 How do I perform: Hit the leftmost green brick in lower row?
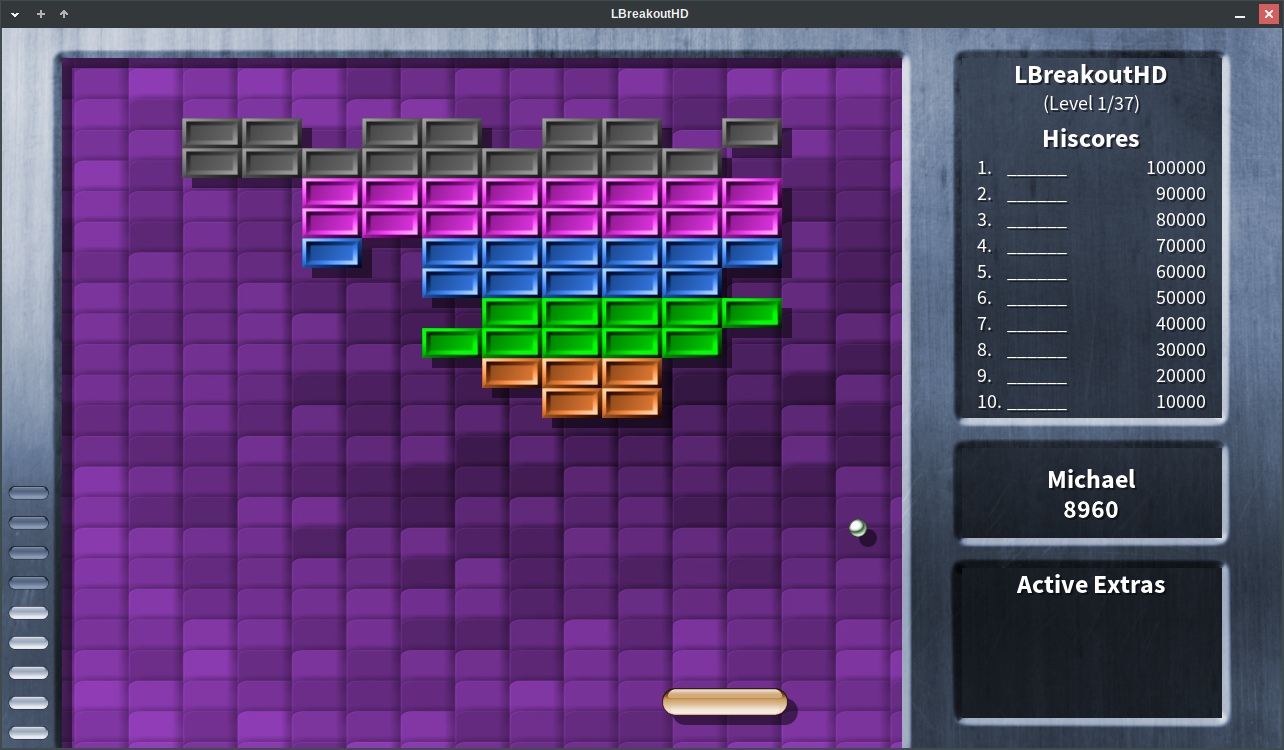tap(451, 342)
